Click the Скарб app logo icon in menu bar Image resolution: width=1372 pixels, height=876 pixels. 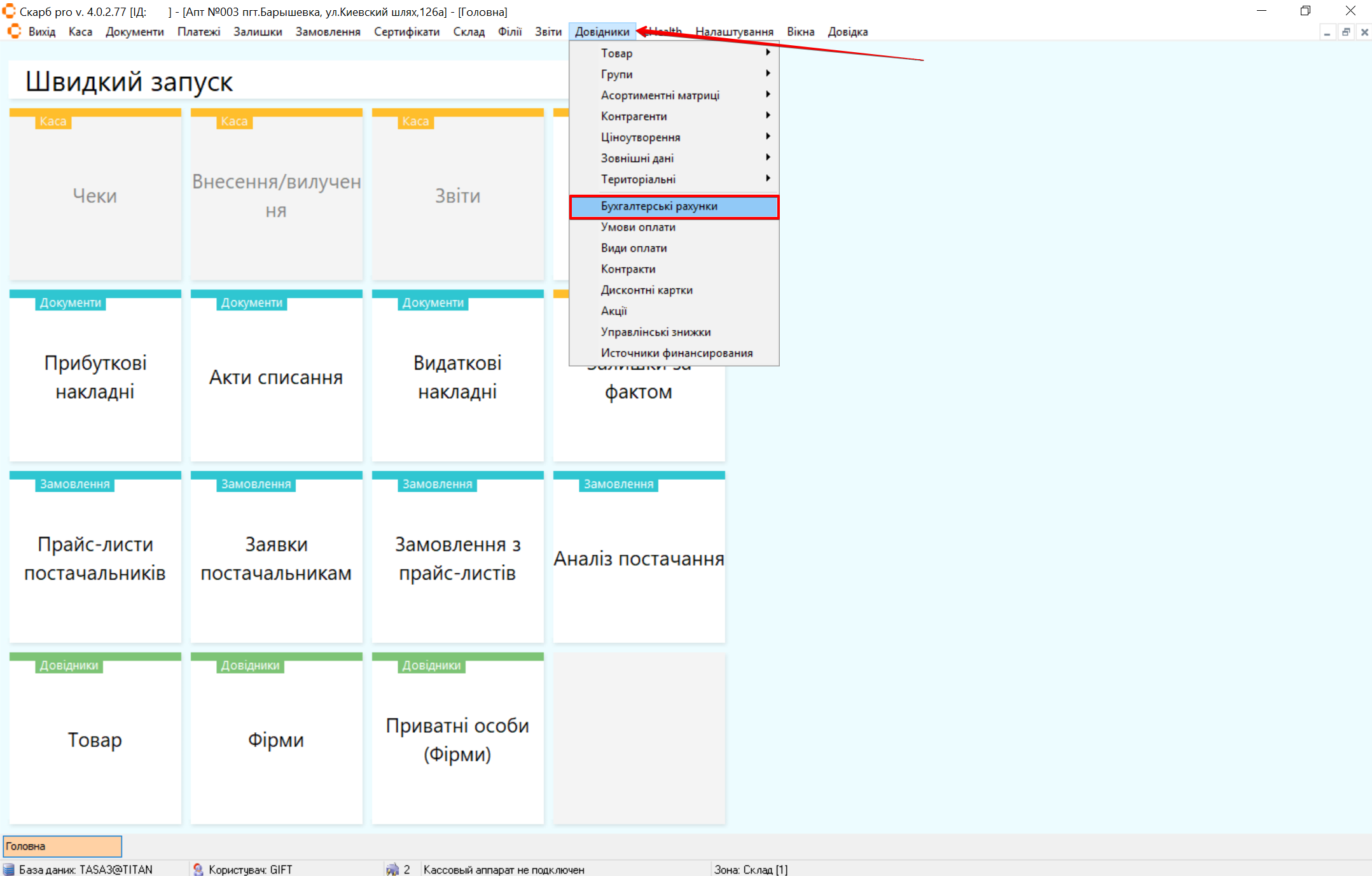[14, 31]
